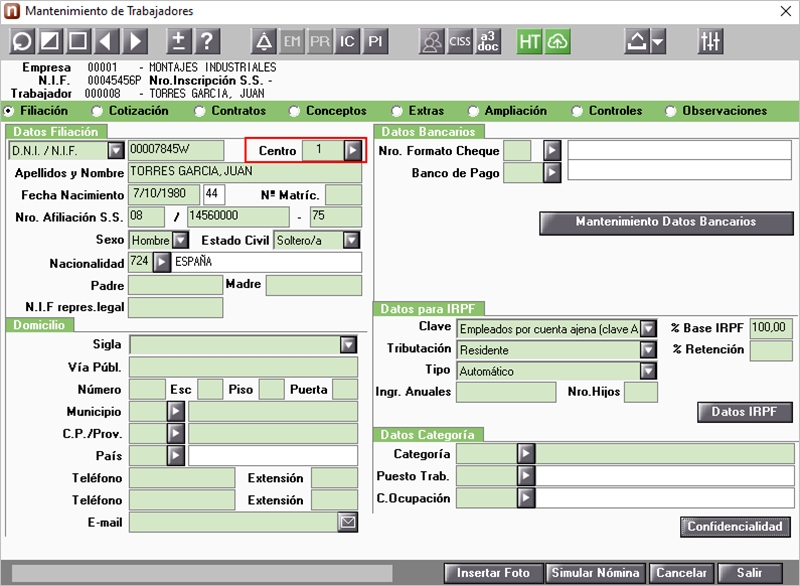Select the Conceptos radio button
This screenshot has width=800, height=586.
coord(294,111)
